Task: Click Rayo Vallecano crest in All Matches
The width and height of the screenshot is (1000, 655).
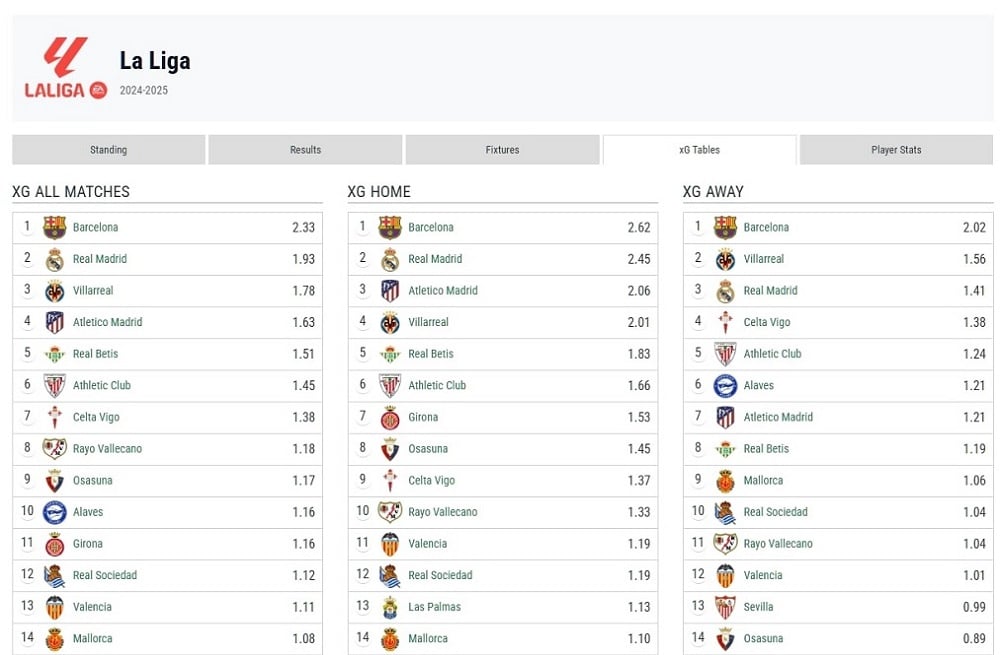Action: (x=55, y=448)
